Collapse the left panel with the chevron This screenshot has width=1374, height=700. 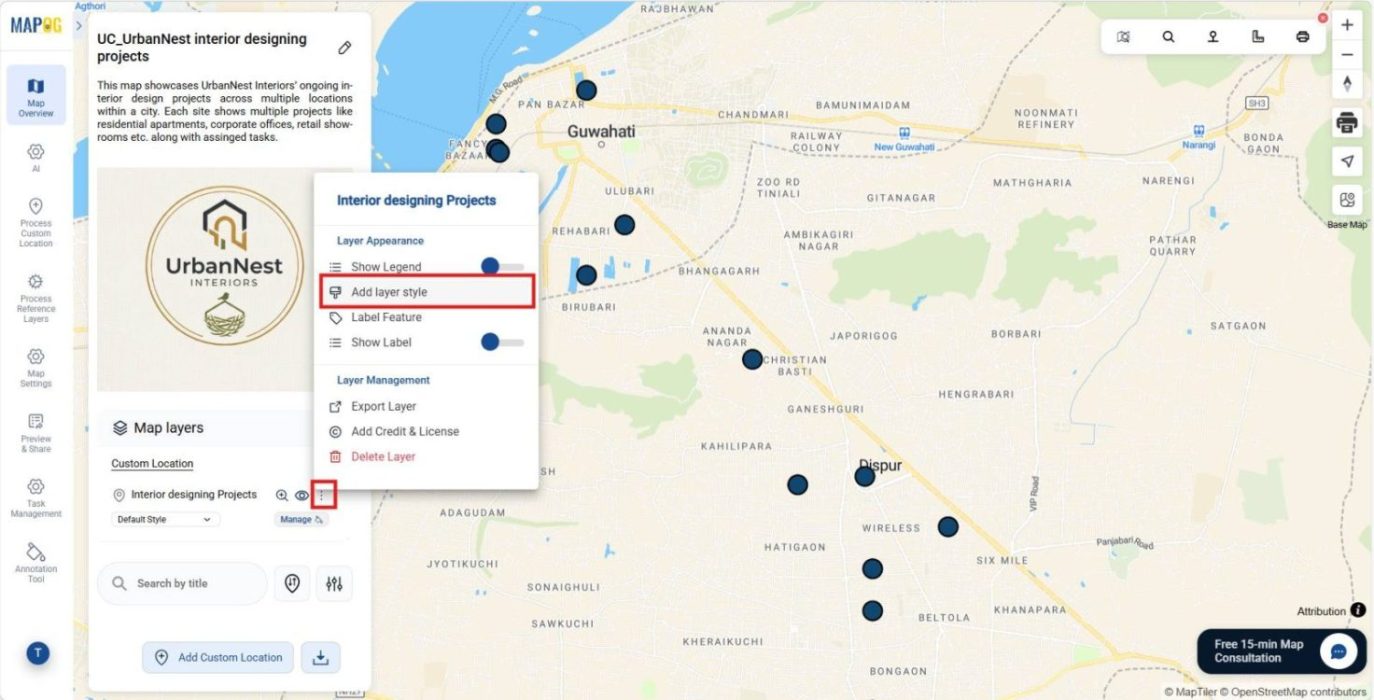click(x=78, y=26)
